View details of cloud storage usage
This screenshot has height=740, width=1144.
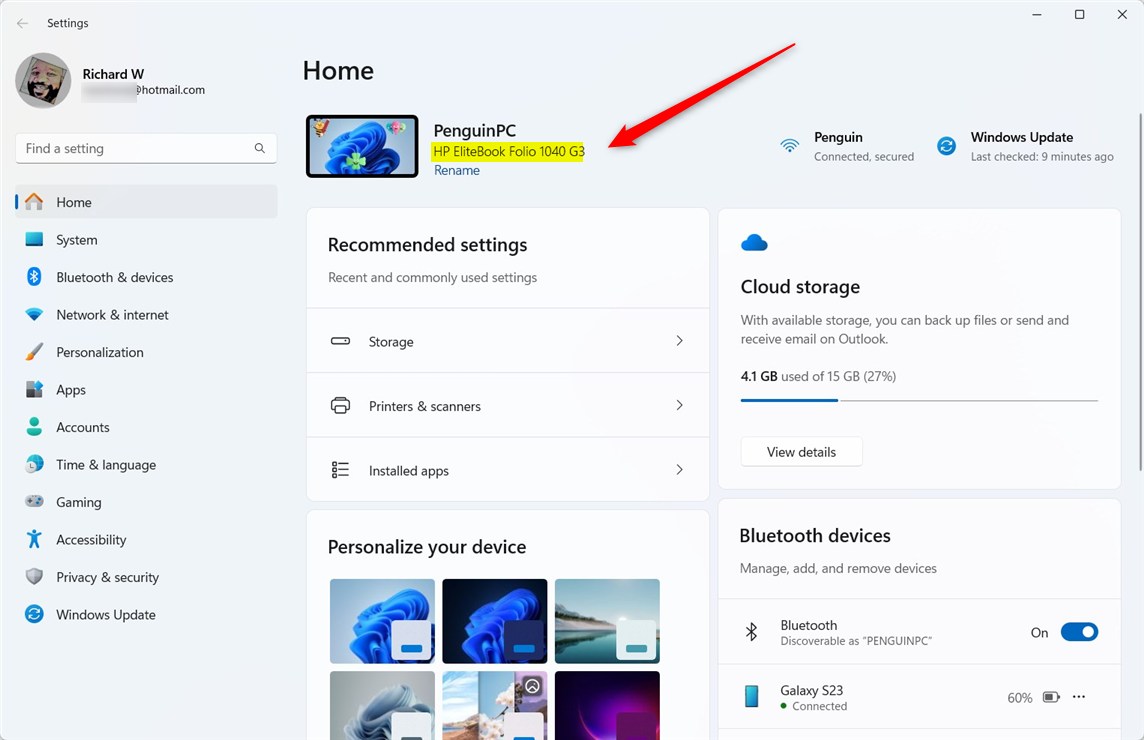[x=800, y=451]
